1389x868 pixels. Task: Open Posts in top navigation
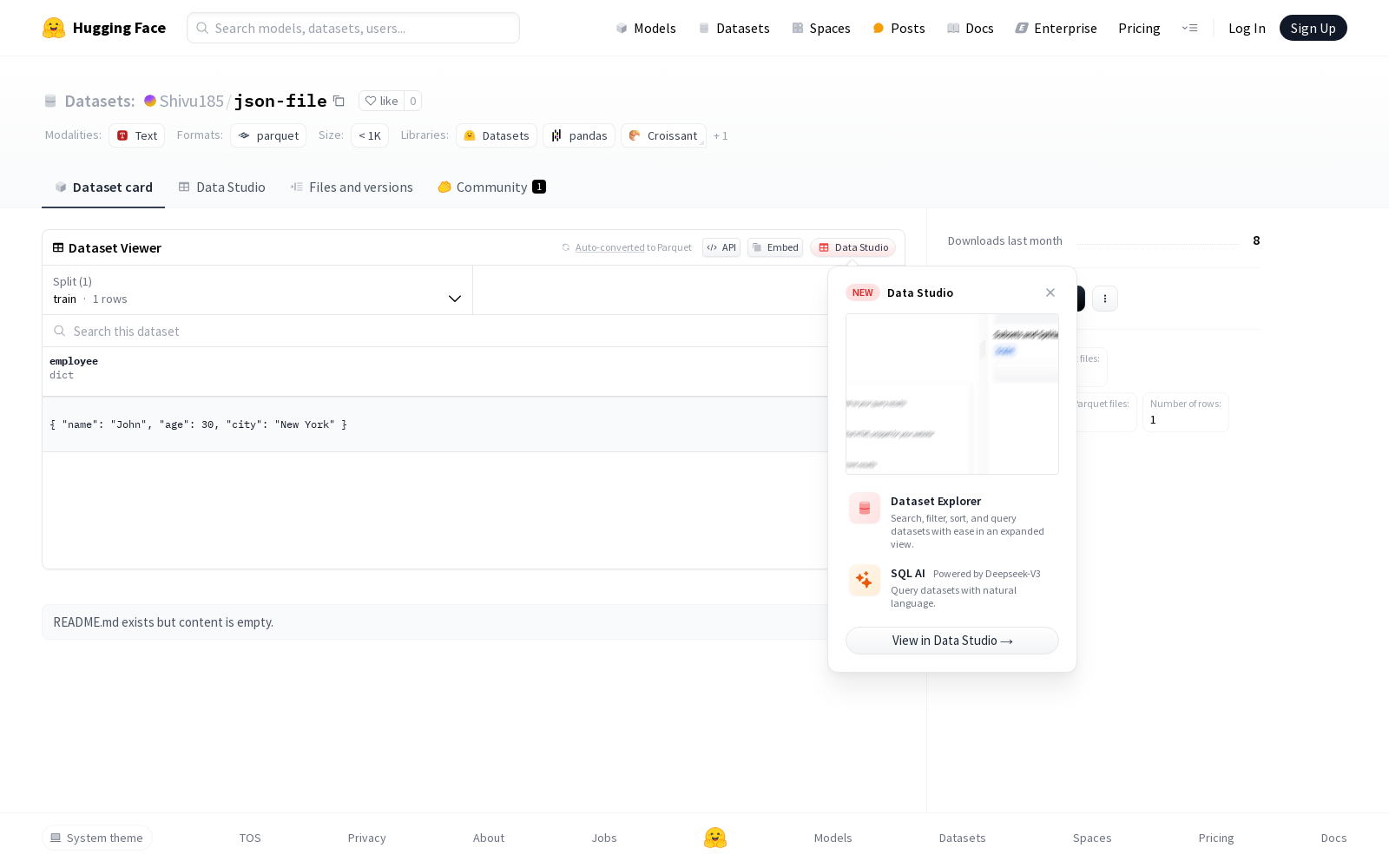899,28
